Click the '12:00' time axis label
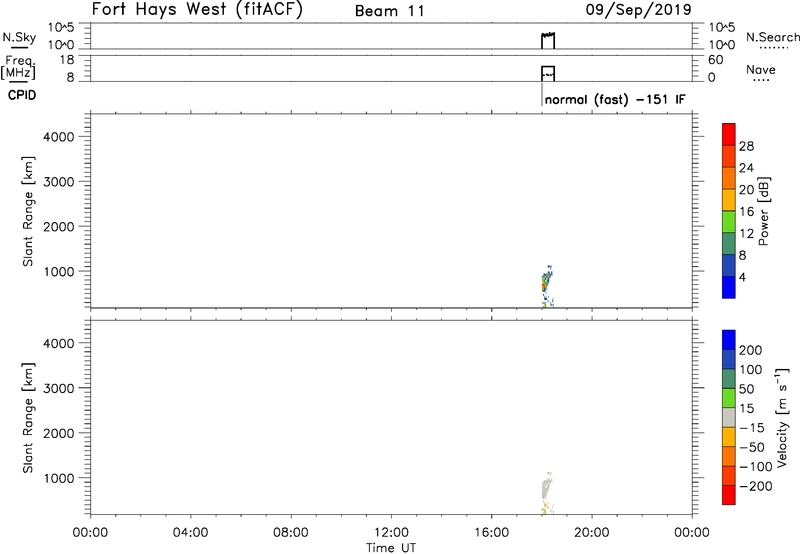This screenshot has height=554, width=800. coord(391,533)
